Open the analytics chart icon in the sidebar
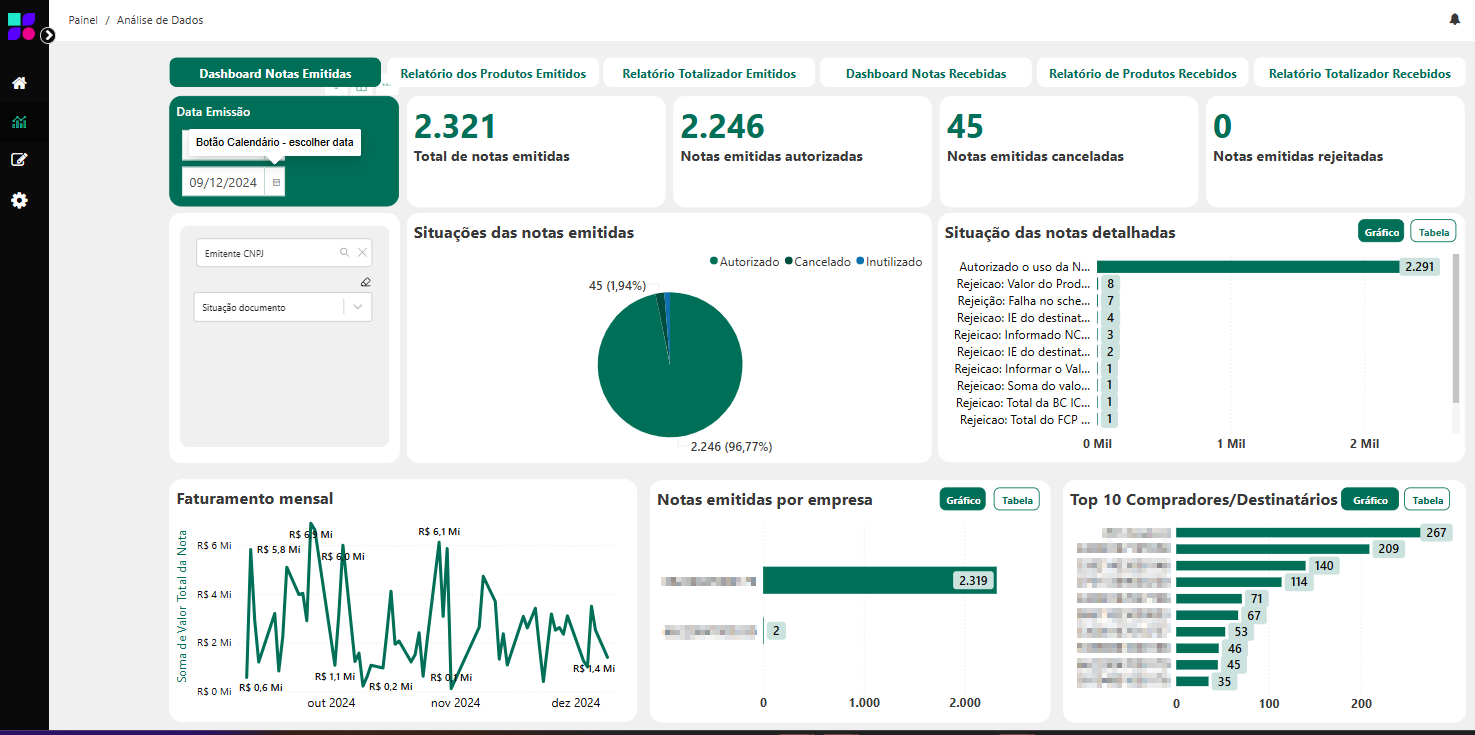The height and width of the screenshot is (735, 1475). [18, 121]
